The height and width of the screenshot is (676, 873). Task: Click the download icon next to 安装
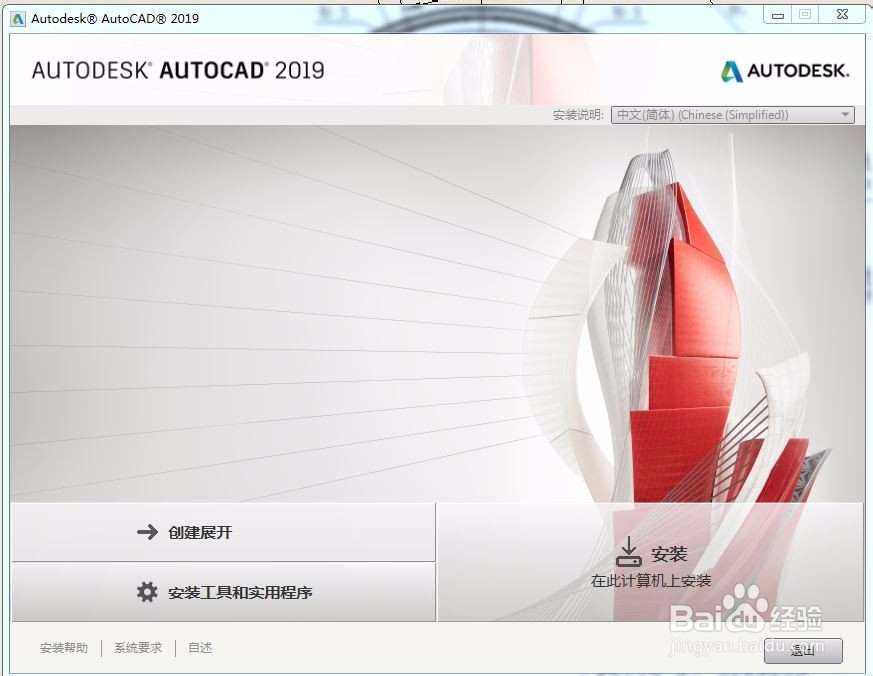click(x=629, y=551)
